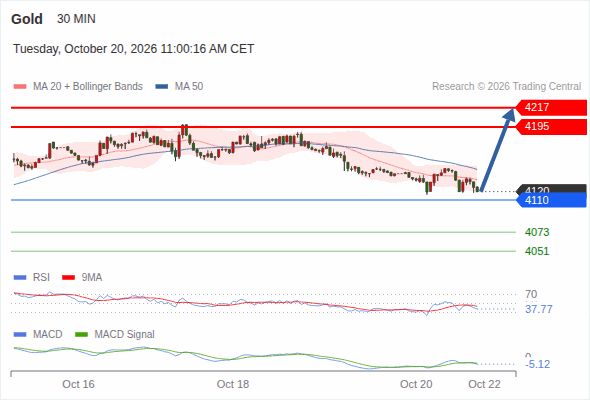Click the RSI blue legend swatch

point(20,278)
